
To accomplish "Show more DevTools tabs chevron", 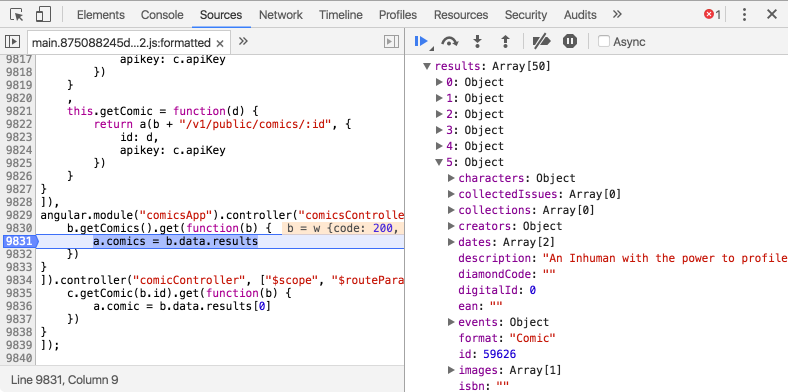I will pyautogui.click(x=618, y=15).
